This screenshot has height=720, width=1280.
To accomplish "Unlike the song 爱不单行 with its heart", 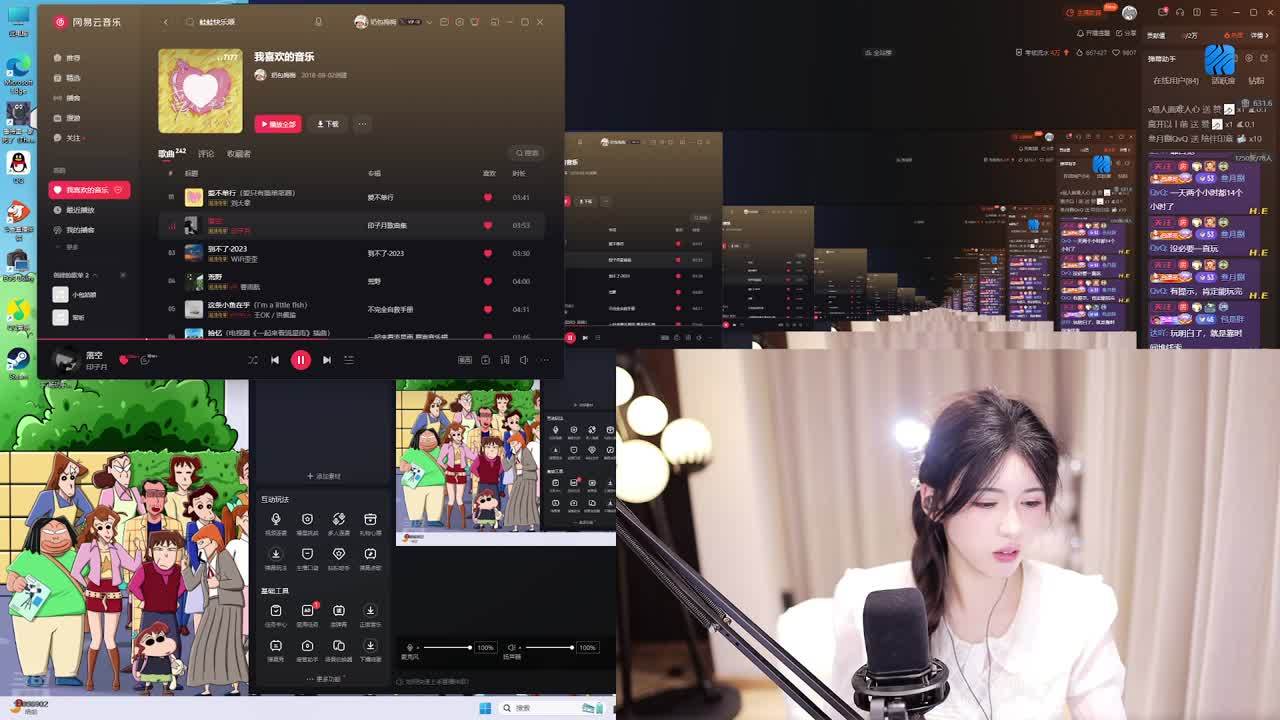I will [x=488, y=197].
